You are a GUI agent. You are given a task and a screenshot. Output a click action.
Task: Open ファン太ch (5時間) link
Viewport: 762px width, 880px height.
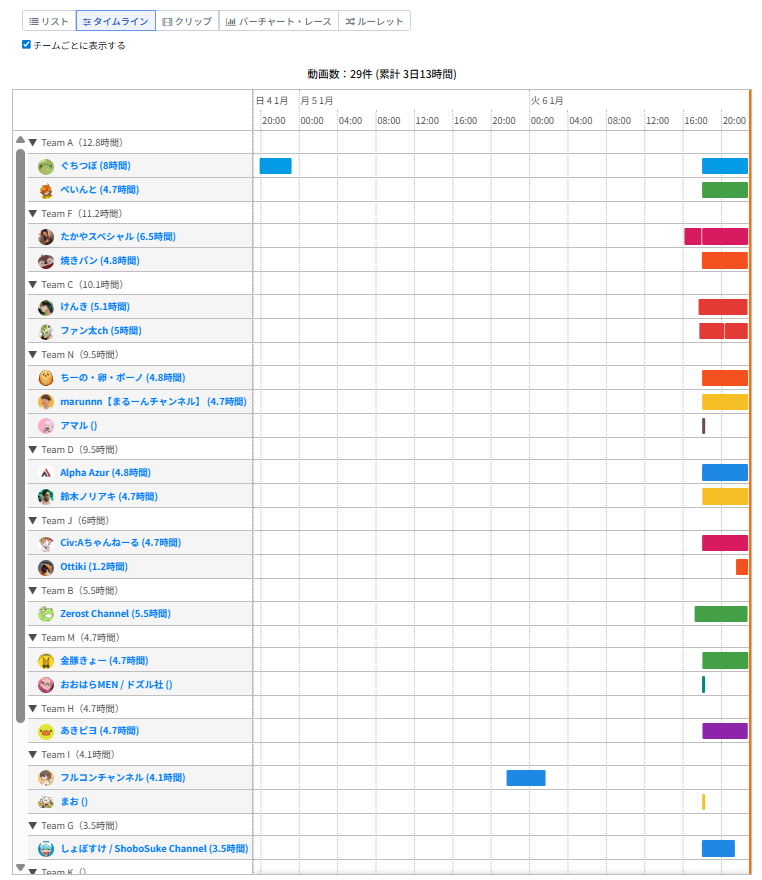[x=101, y=331]
